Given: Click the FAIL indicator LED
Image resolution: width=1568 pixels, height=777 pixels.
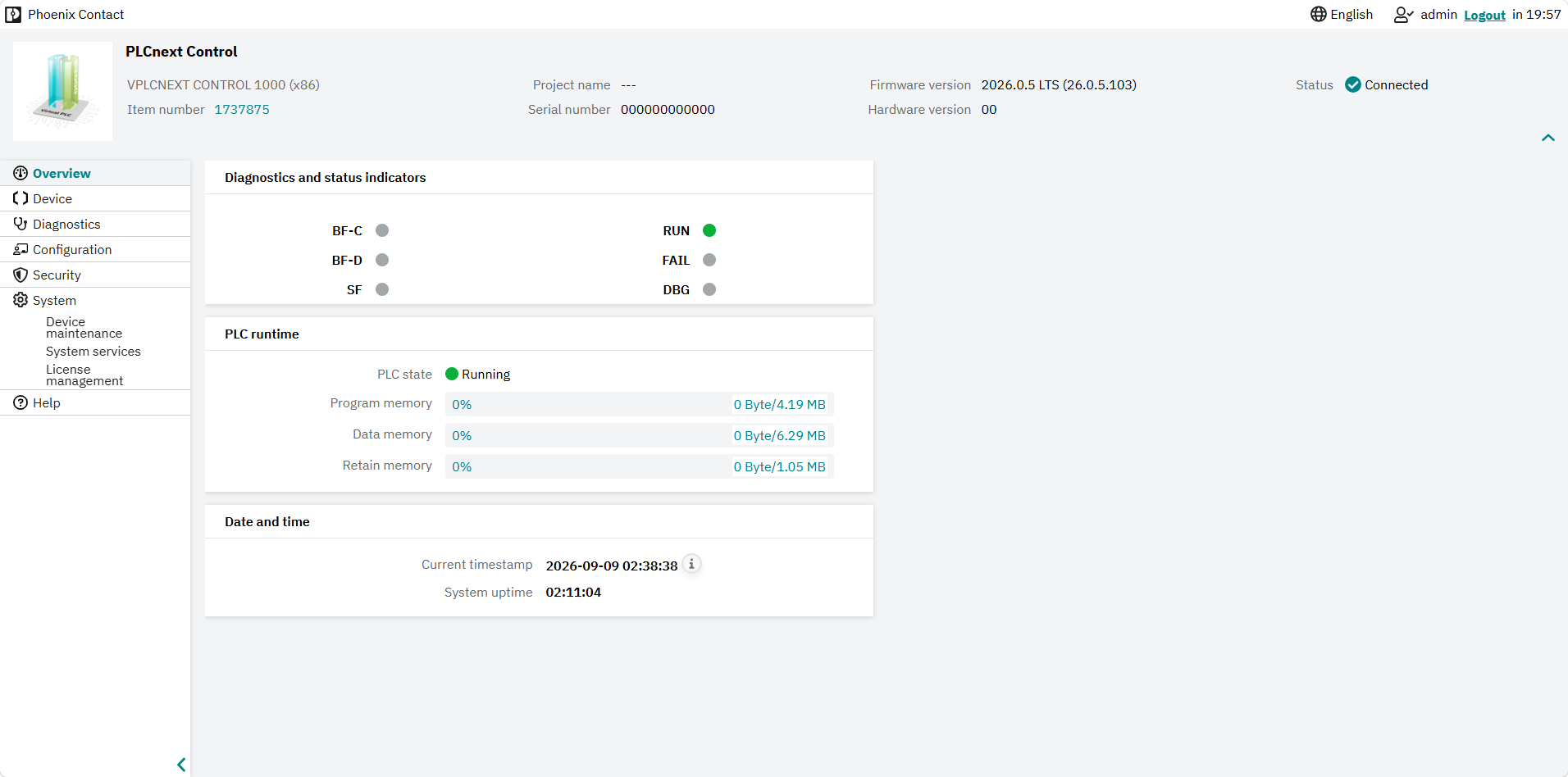Looking at the screenshot, I should click(x=709, y=260).
